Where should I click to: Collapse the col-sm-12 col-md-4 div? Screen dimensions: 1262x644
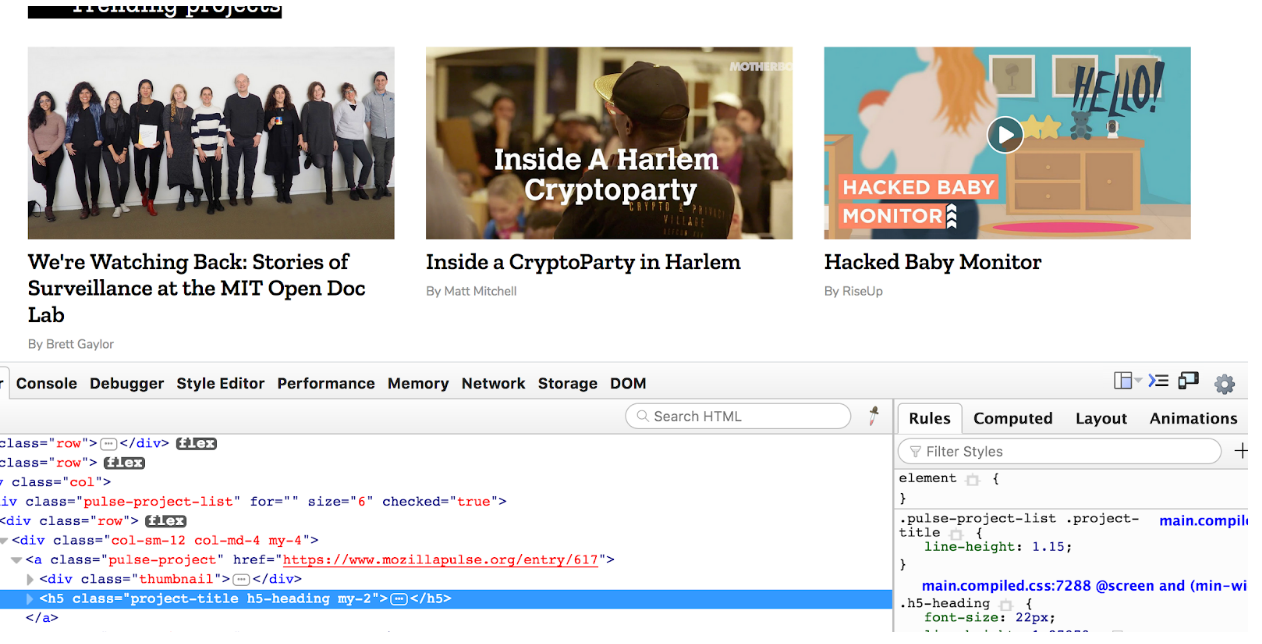[x=3, y=541]
